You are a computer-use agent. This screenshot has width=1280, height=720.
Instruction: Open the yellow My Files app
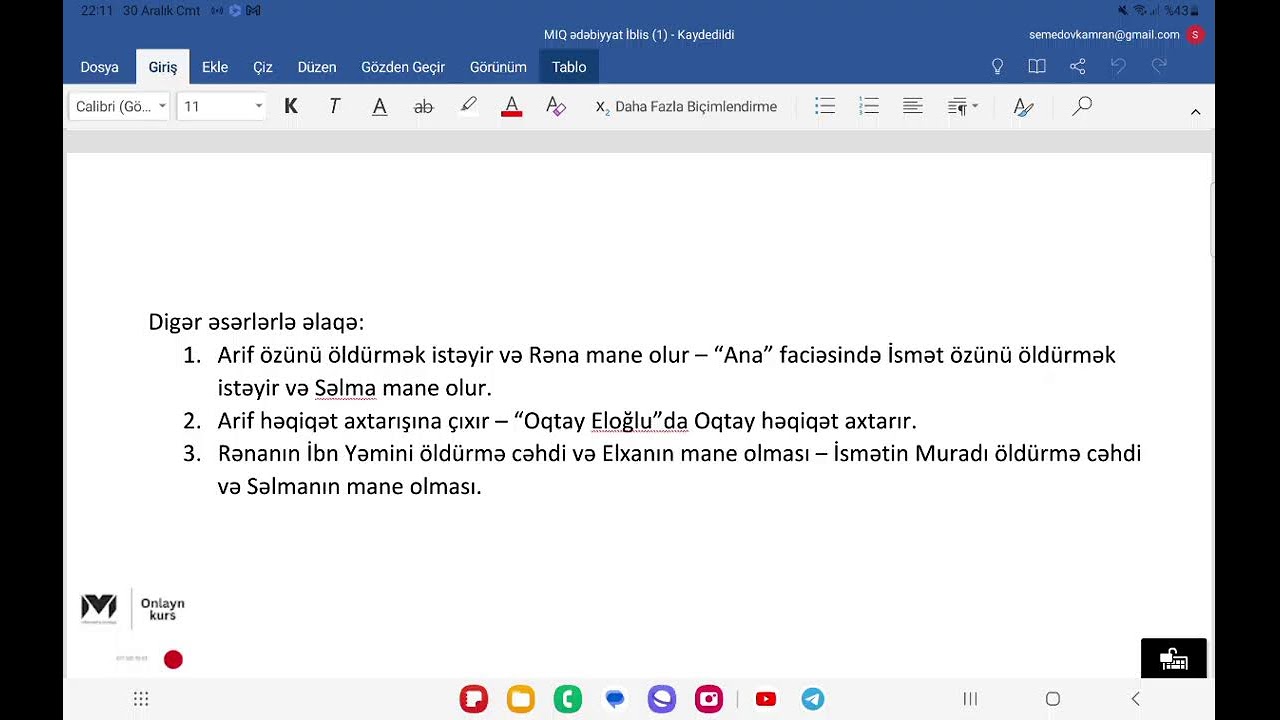coord(521,699)
